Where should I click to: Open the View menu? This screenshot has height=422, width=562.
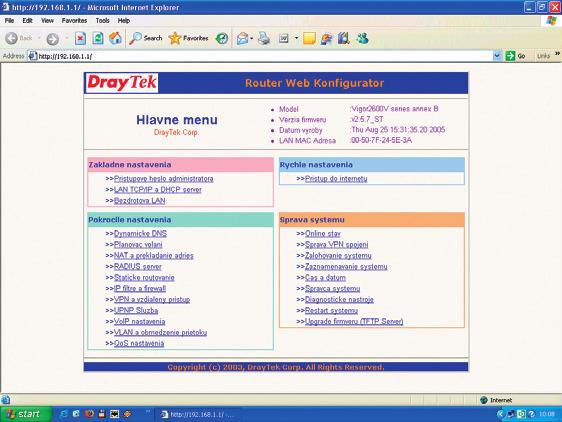coord(47,21)
